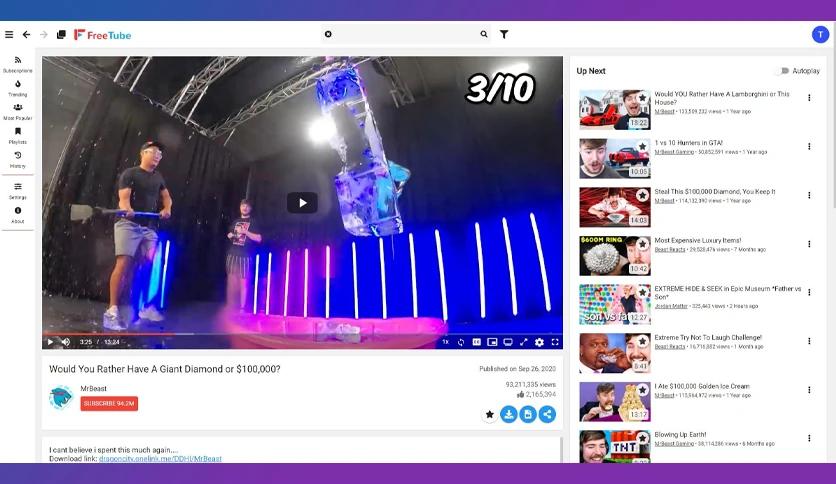Open the 1x playback speed menu
Viewport: 836px width, 484px height.
click(x=445, y=342)
